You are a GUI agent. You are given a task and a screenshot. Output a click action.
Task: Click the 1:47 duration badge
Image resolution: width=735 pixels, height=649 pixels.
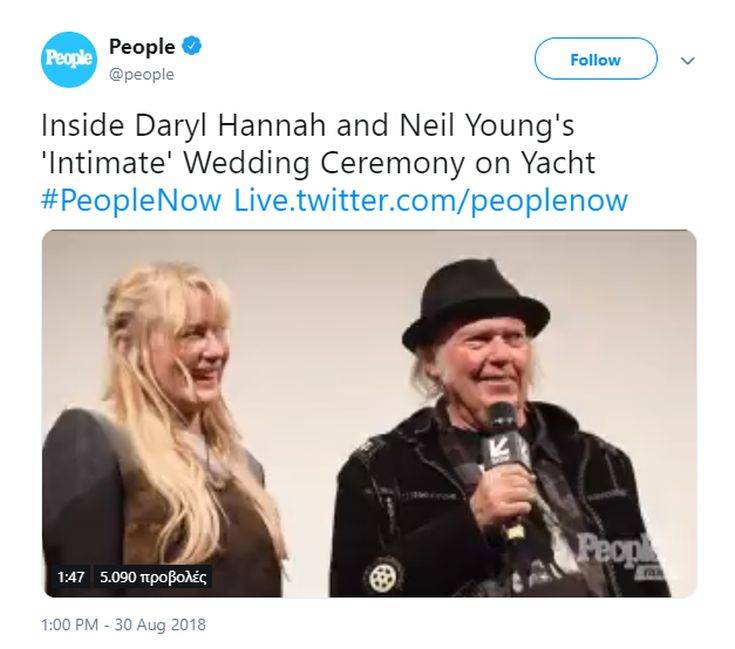pyautogui.click(x=71, y=577)
